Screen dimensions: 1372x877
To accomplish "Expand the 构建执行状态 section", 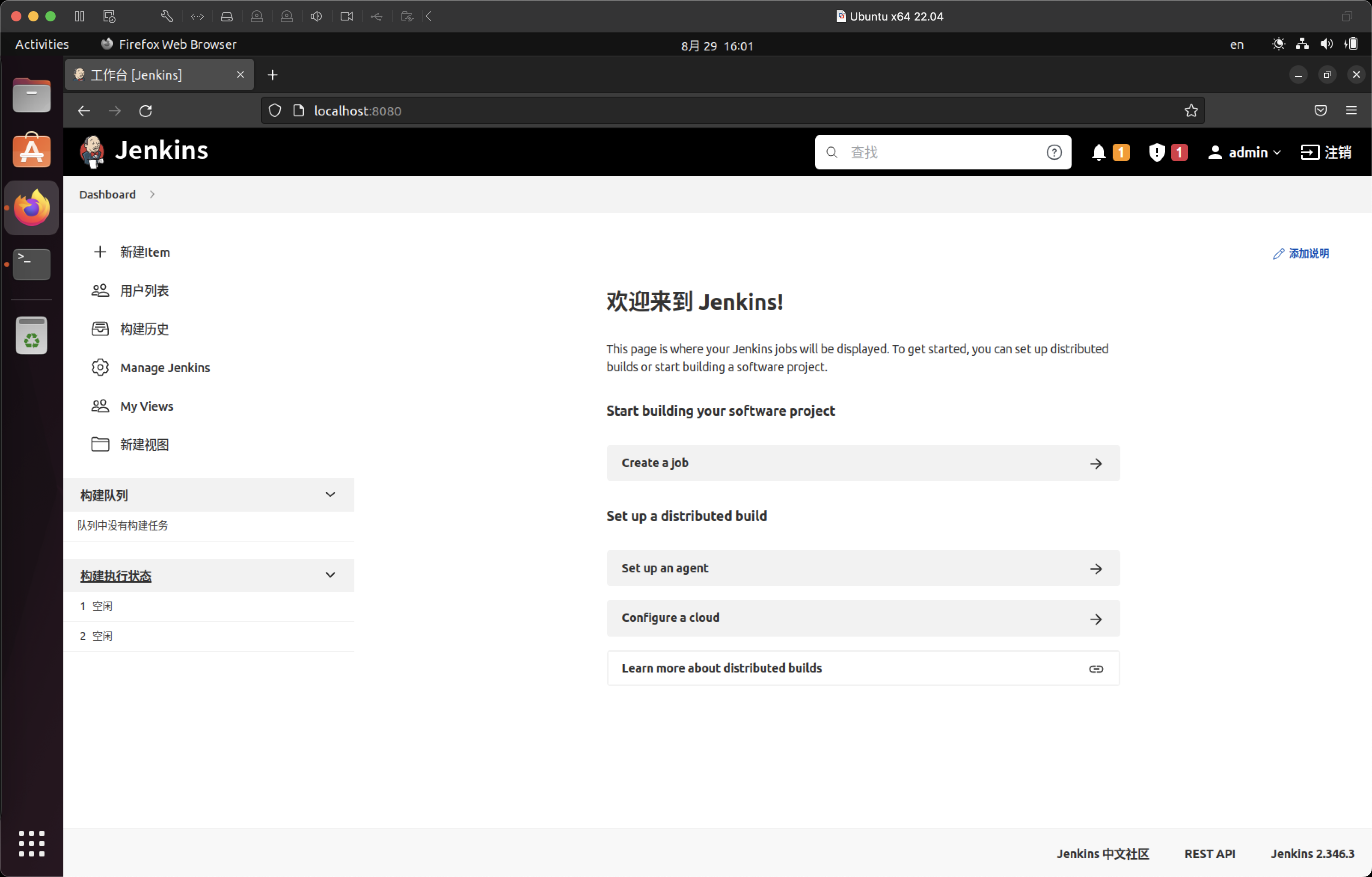I will pyautogui.click(x=329, y=575).
